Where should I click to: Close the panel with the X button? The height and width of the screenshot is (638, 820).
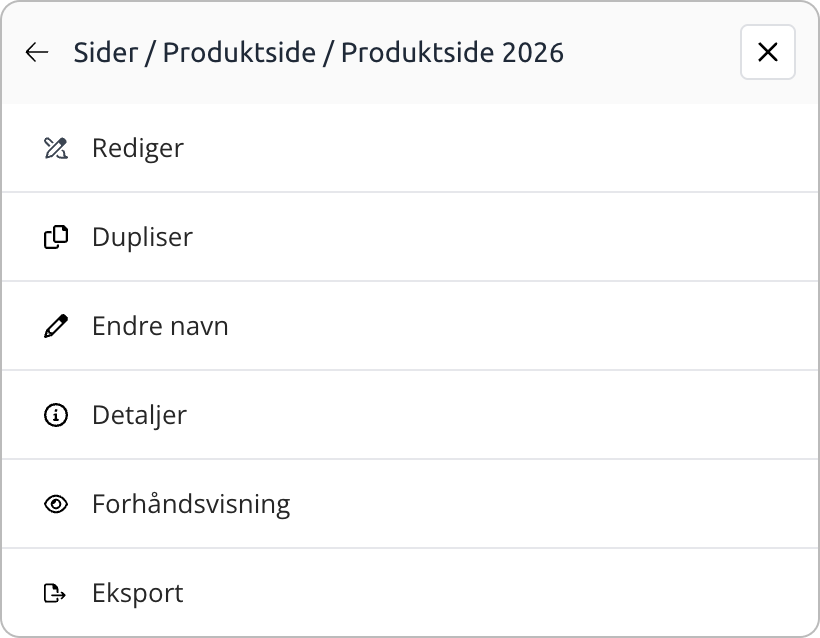tap(767, 52)
